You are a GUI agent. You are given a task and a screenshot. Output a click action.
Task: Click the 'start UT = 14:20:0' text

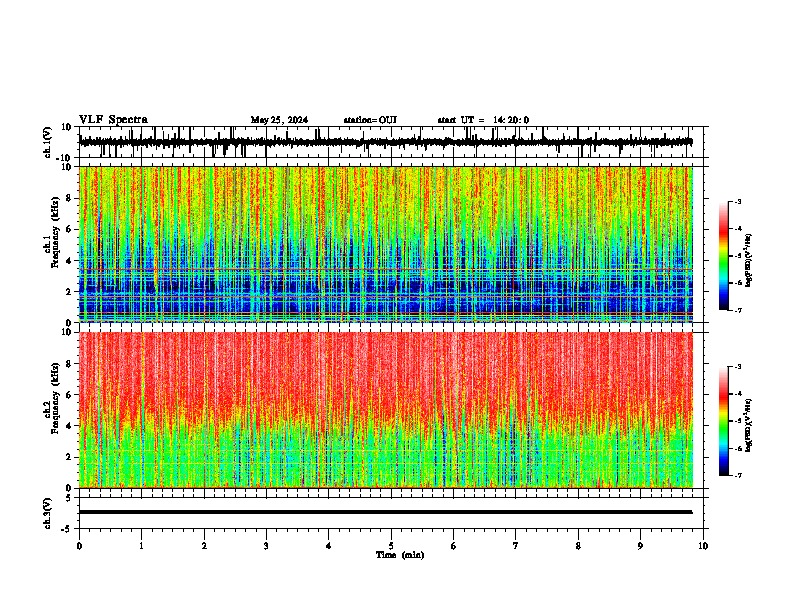coord(483,120)
